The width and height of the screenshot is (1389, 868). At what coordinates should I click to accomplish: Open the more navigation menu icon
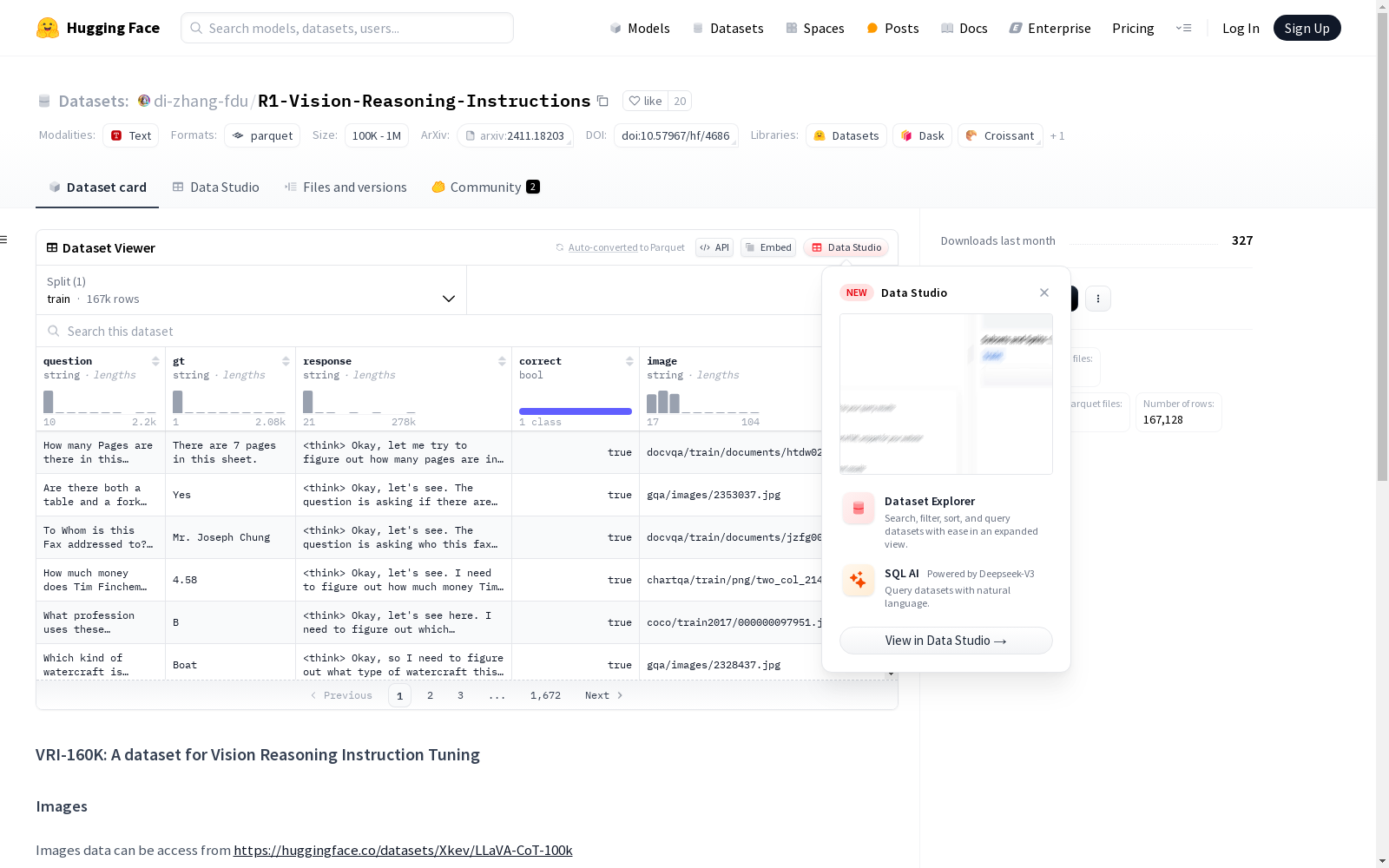pos(1183,28)
